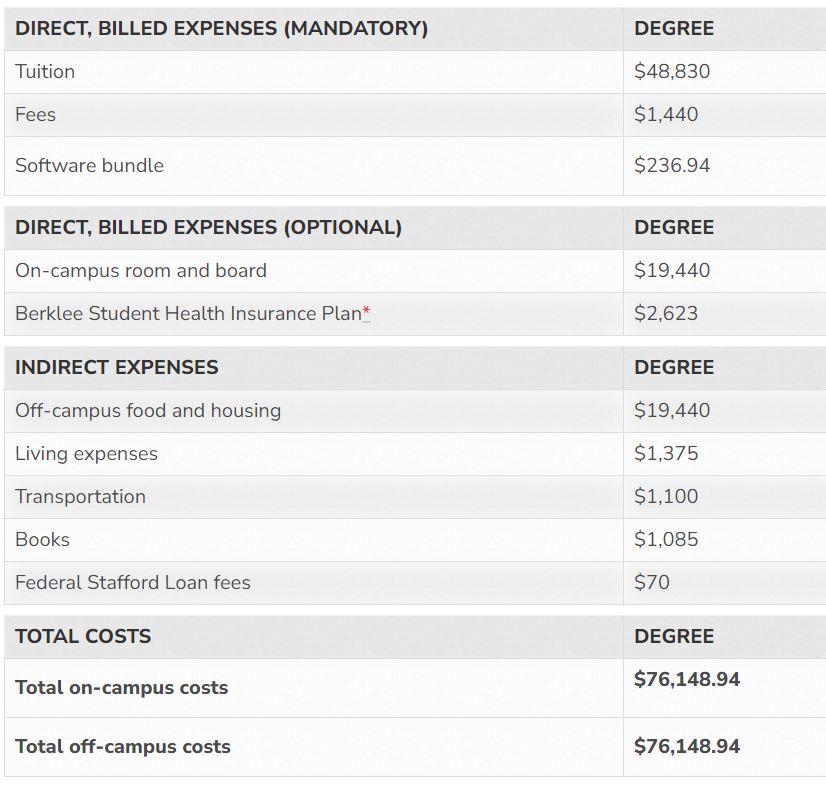
Task: Click the asterisk link after Health Insurance Plan
Action: coord(366,313)
